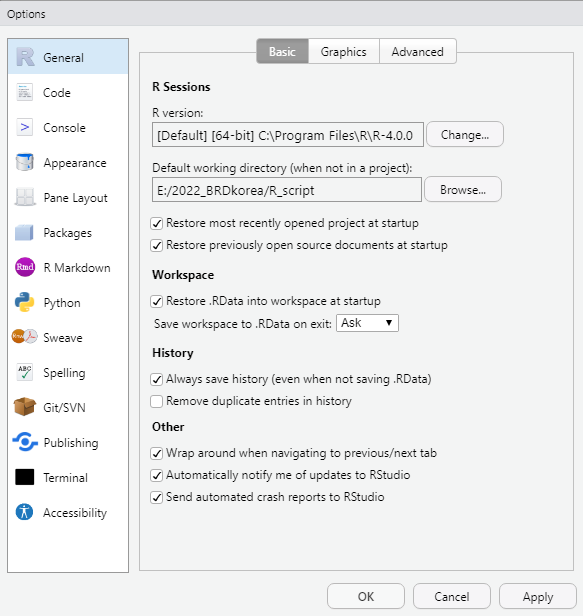The image size is (583, 616).
Task: Switch to the Basic tab
Action: 282,51
